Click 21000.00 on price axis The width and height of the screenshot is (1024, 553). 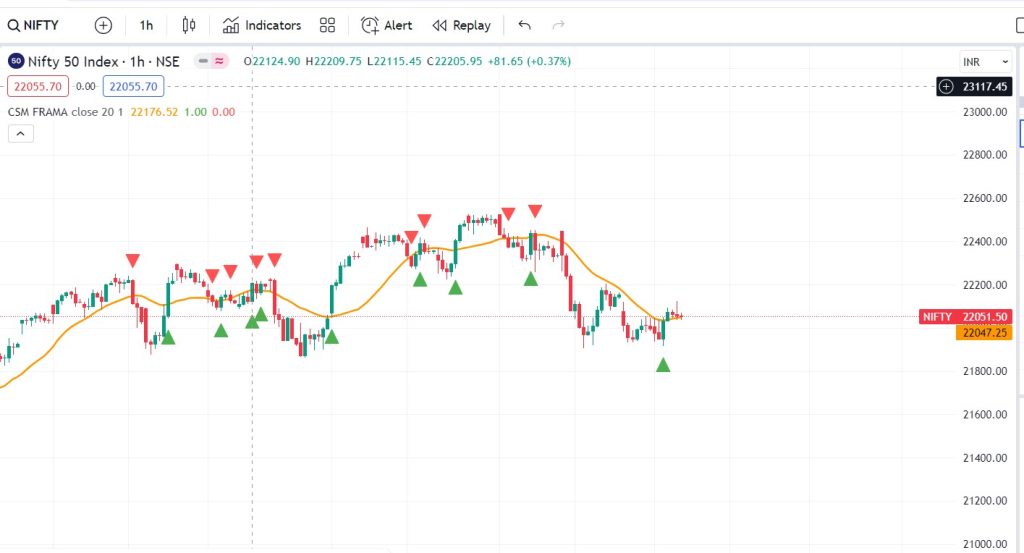tap(985, 544)
